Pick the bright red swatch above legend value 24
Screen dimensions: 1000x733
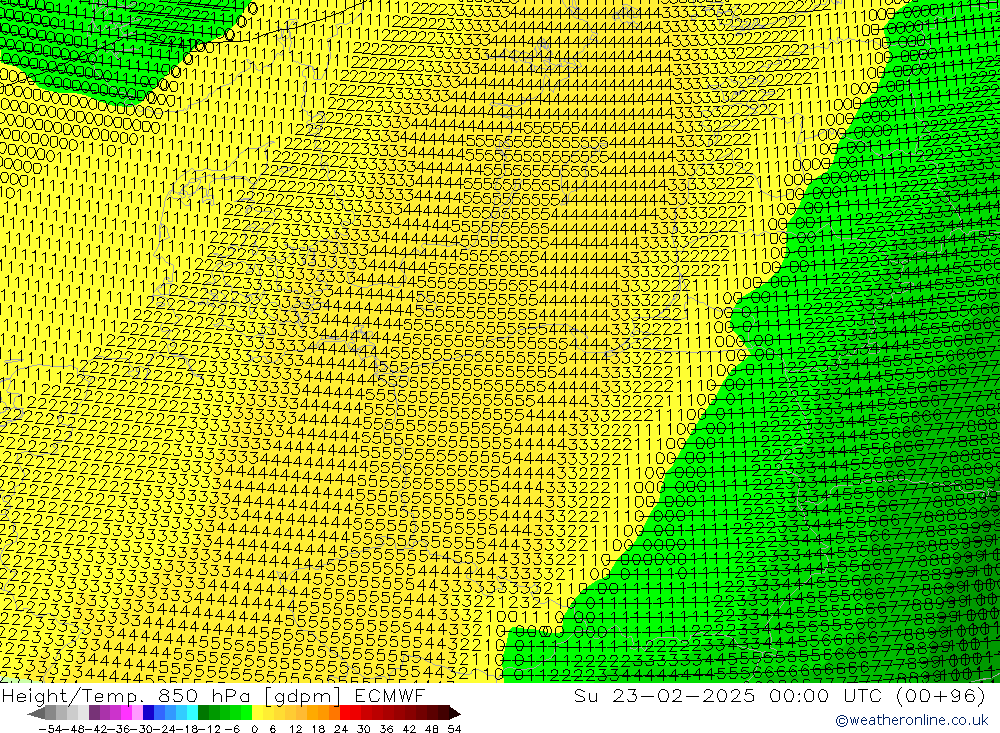(345, 713)
